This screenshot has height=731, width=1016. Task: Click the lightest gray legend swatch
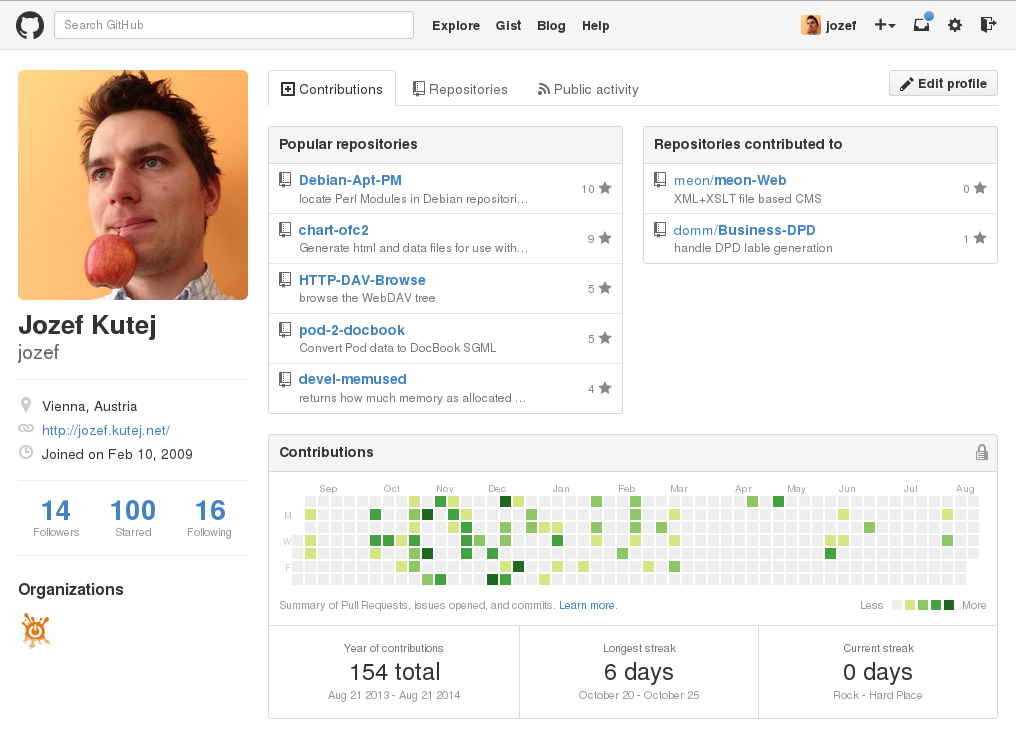pyautogui.click(x=897, y=605)
